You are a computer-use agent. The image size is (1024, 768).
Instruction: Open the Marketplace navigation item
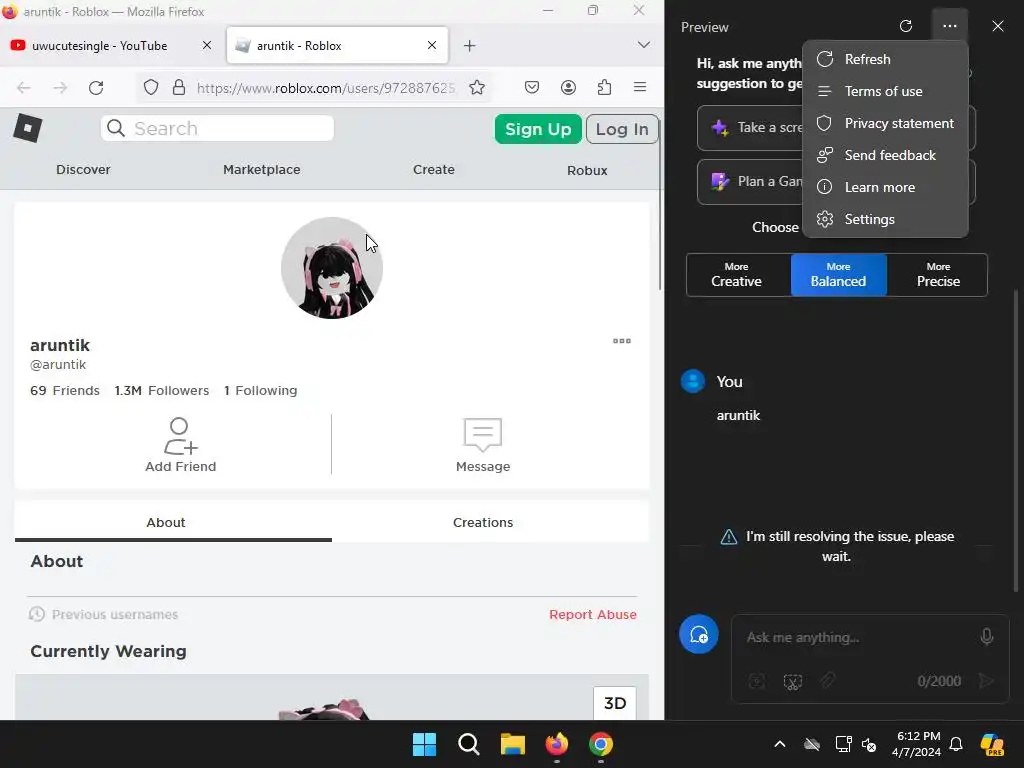pos(261,170)
